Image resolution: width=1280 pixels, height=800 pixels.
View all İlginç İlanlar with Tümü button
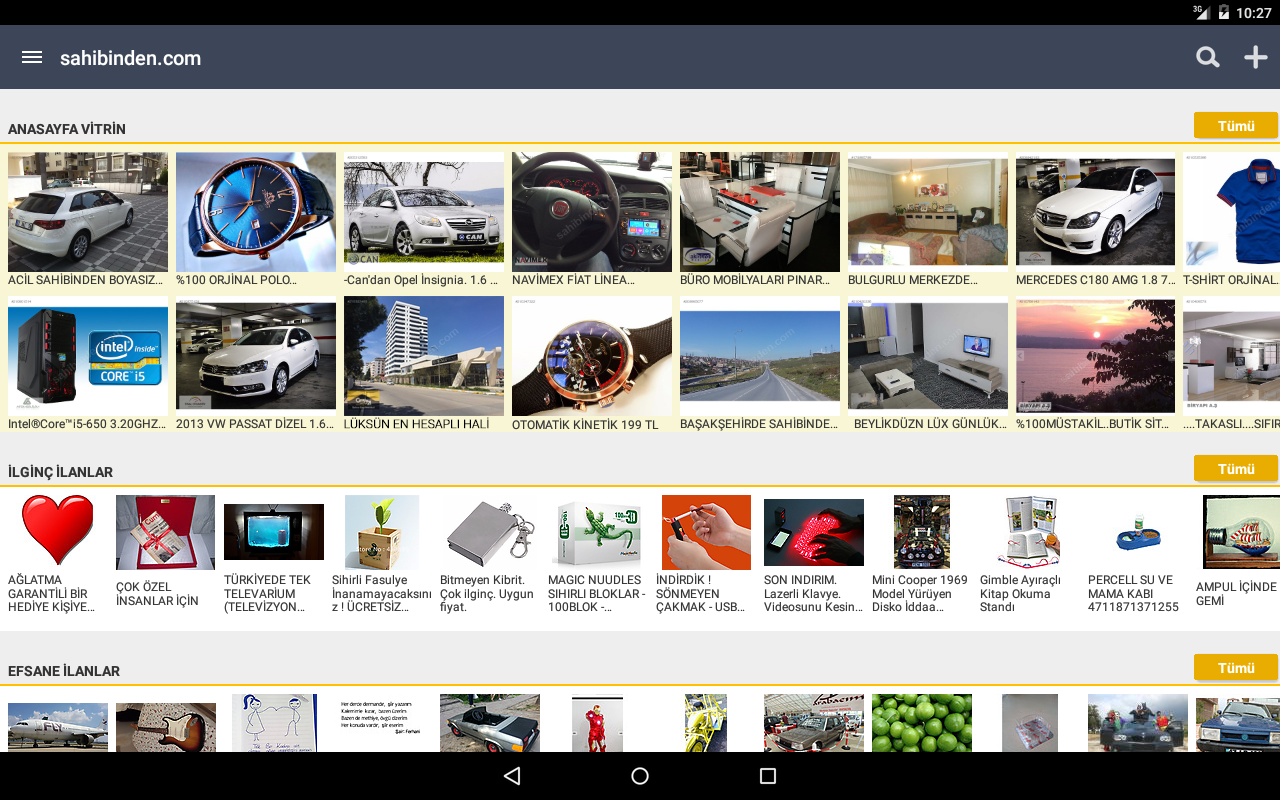tap(1236, 469)
